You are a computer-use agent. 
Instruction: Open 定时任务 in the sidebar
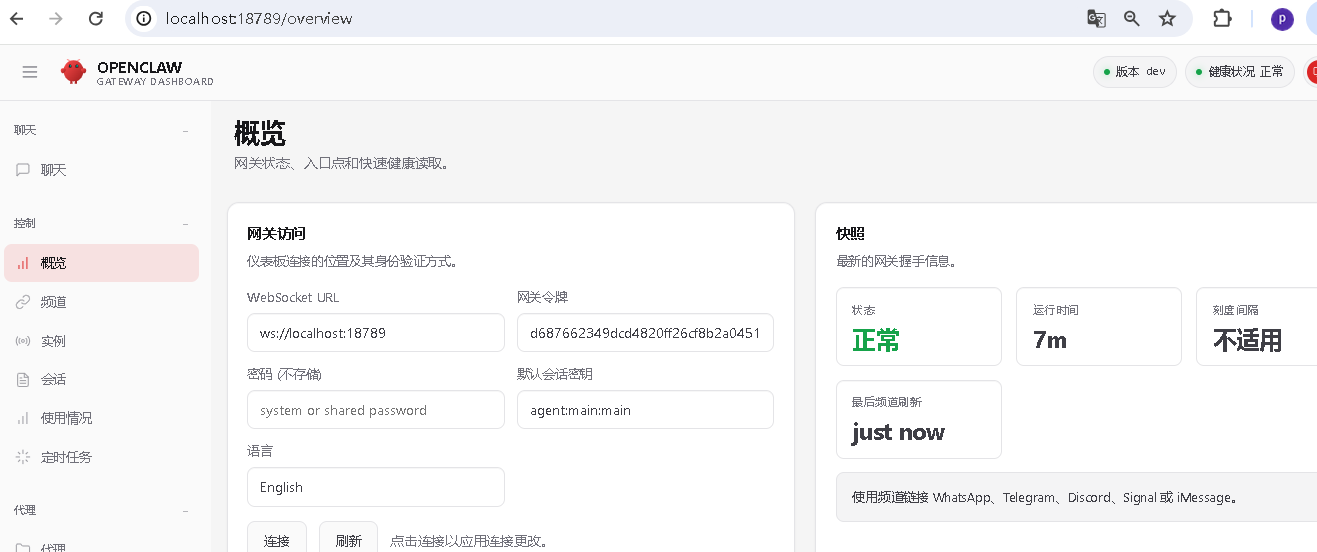tap(66, 457)
